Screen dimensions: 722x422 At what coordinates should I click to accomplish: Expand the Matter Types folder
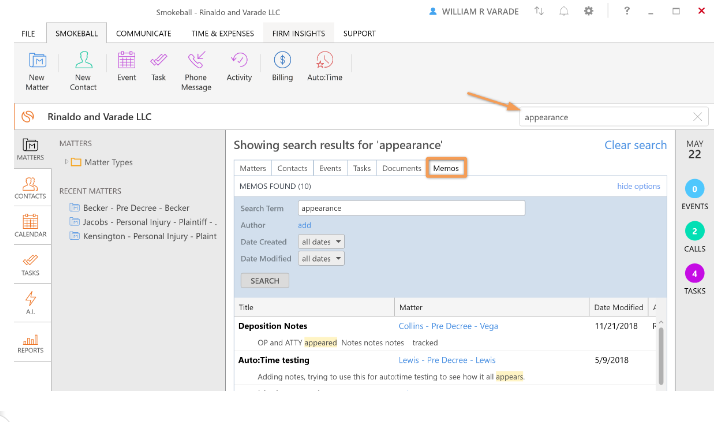pyautogui.click(x=66, y=162)
